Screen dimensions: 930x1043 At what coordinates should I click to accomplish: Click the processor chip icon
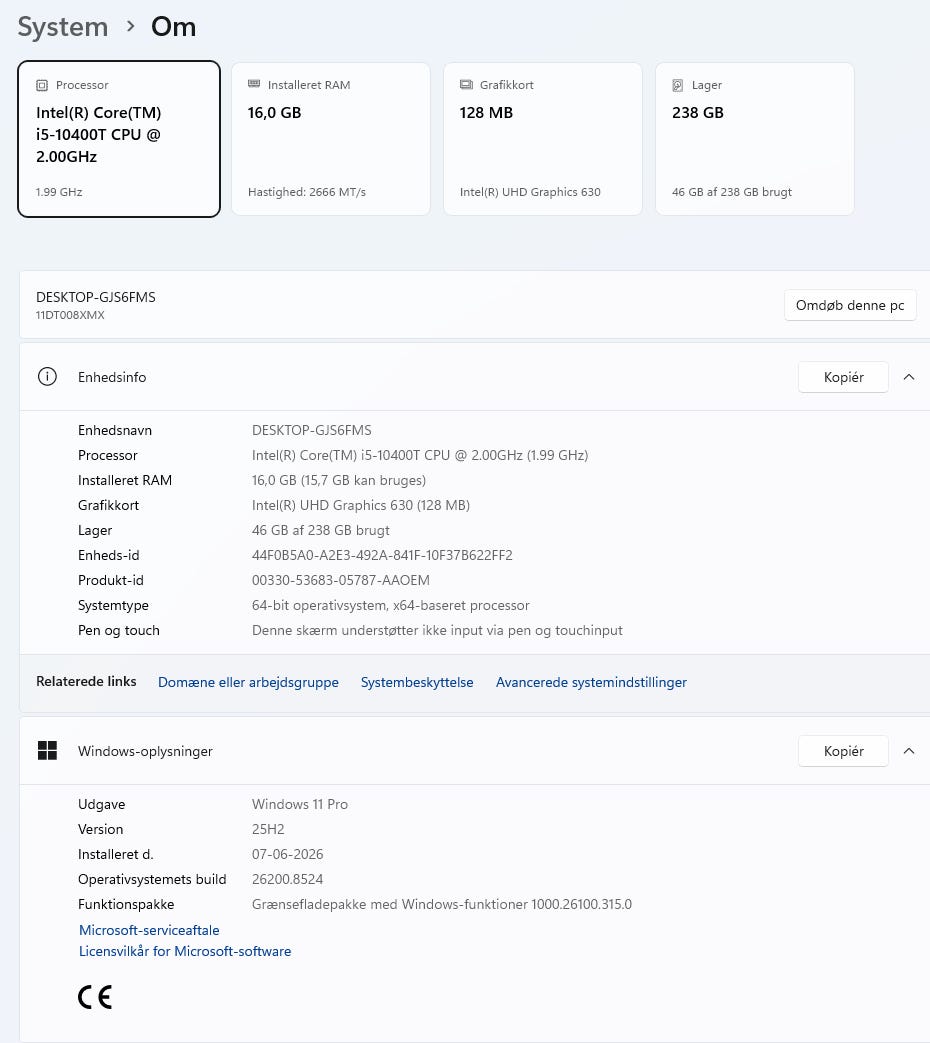(42, 85)
